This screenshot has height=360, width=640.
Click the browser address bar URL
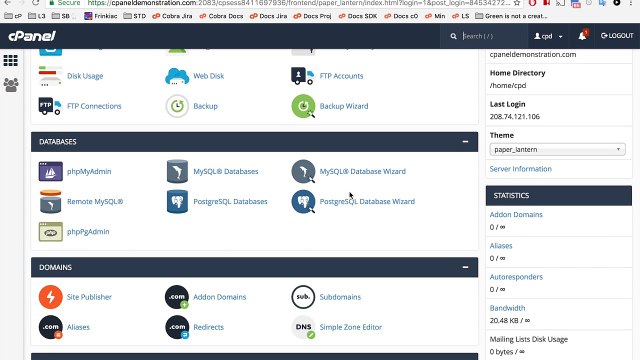click(x=298, y=3)
